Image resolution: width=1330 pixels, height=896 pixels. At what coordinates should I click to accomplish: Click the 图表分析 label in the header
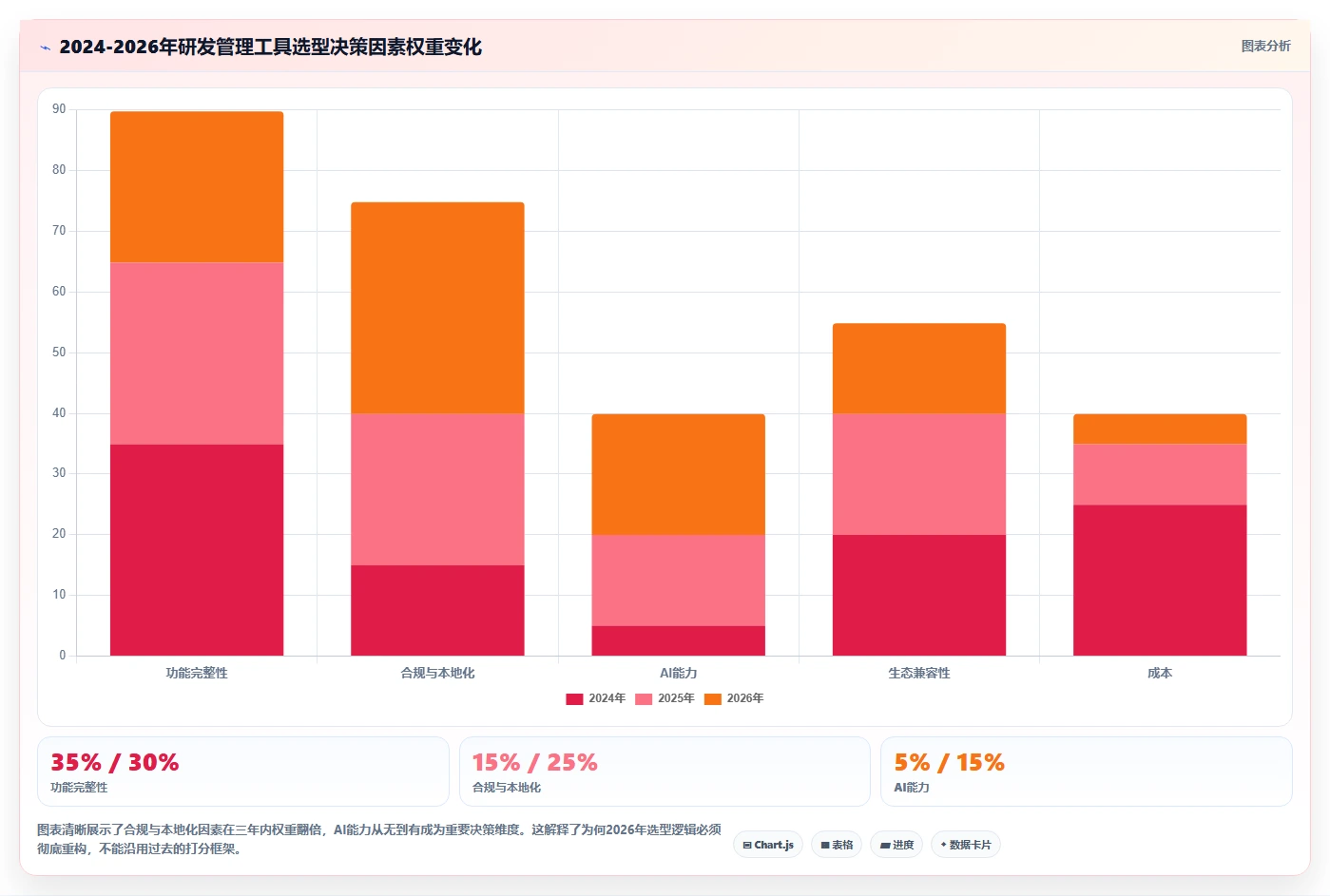[1265, 46]
